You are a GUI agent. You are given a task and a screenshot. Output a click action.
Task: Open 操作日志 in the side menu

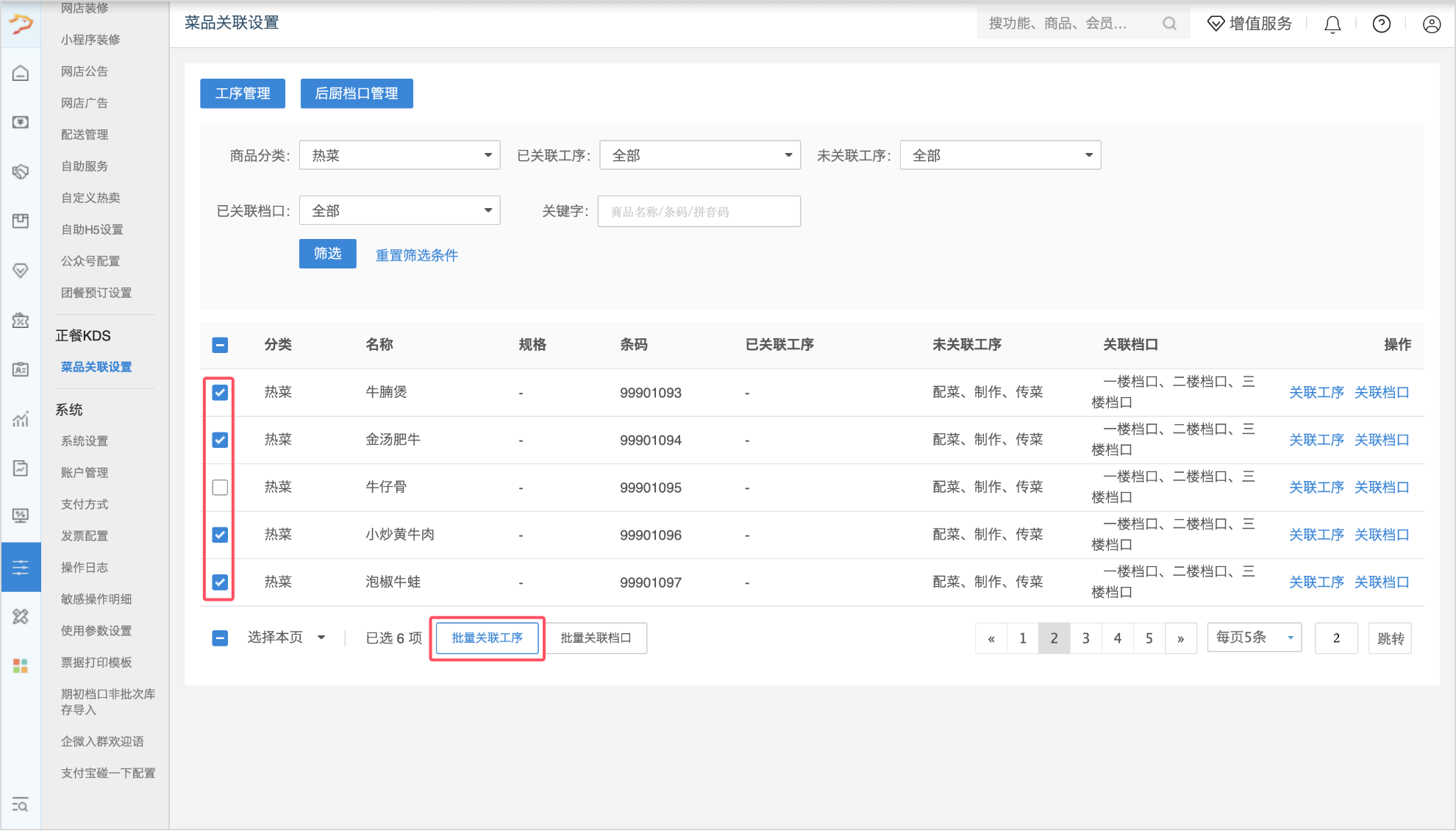pyautogui.click(x=85, y=568)
